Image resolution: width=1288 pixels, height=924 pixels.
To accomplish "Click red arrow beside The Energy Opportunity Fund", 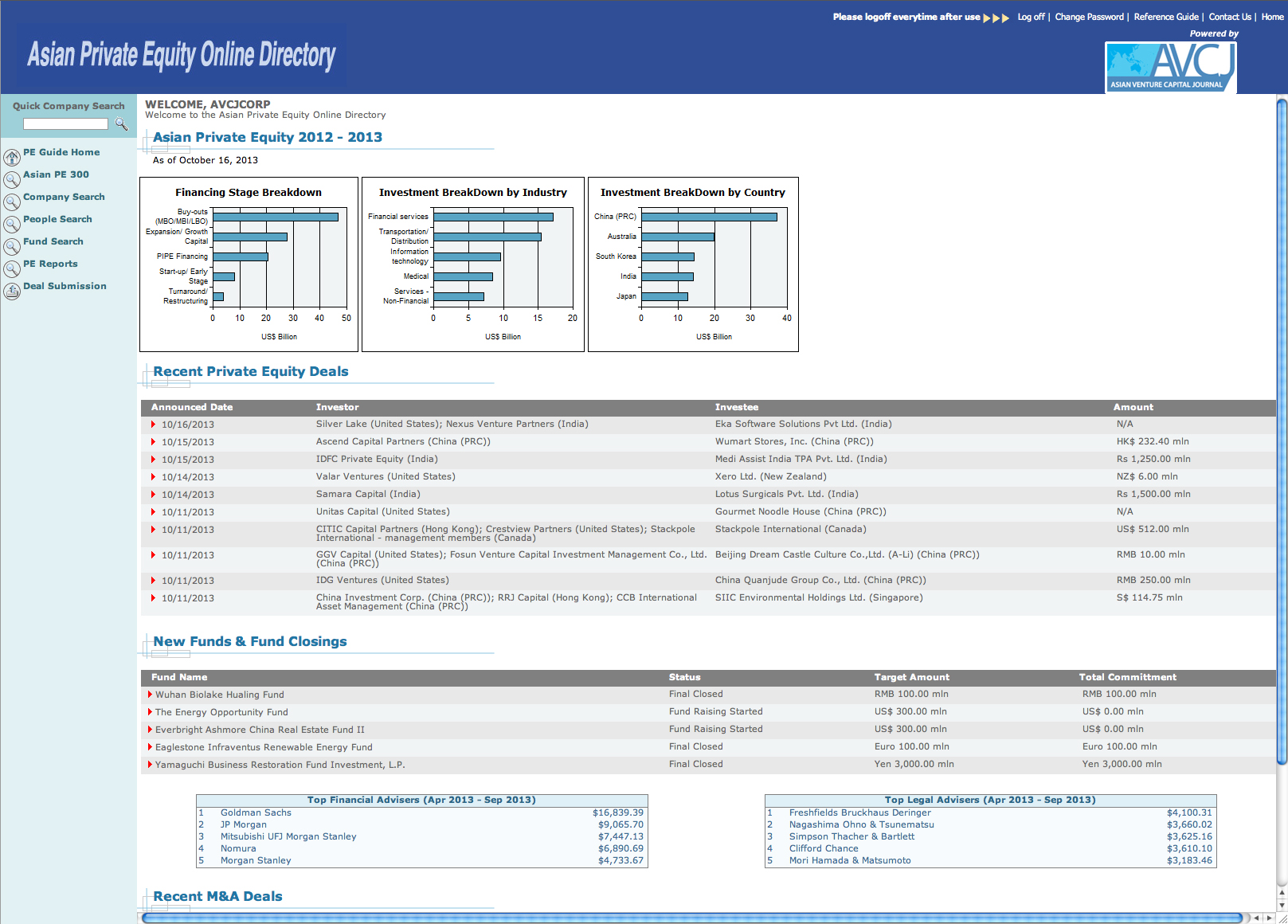I will point(150,712).
